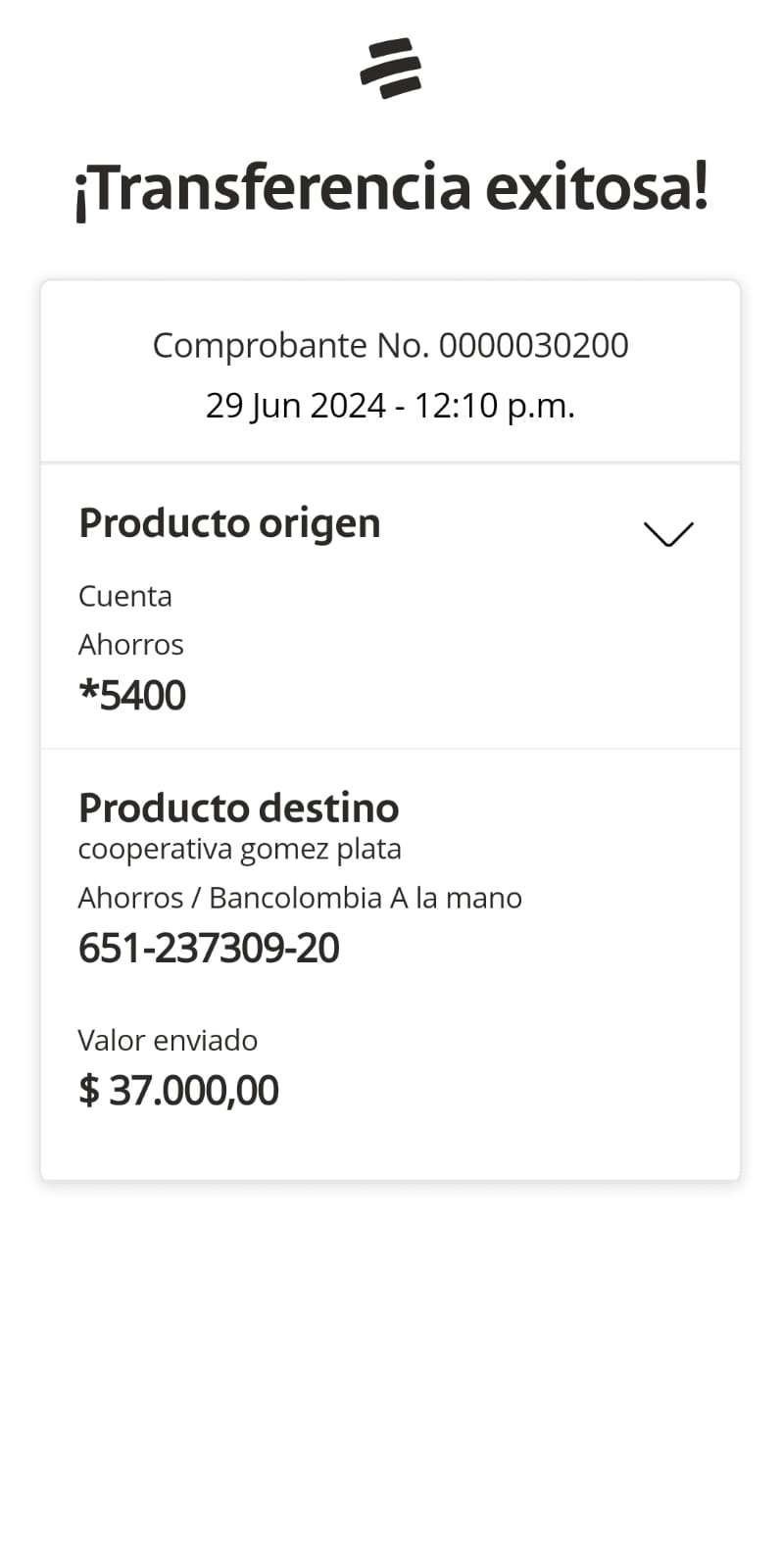The width and height of the screenshot is (781, 1568).
Task: Click the word exitosa! in the title
Action: tap(596, 188)
